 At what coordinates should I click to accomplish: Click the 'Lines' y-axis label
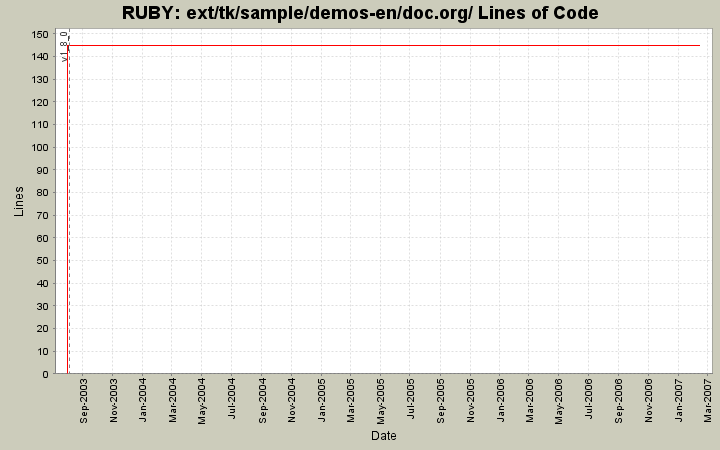(x=18, y=201)
